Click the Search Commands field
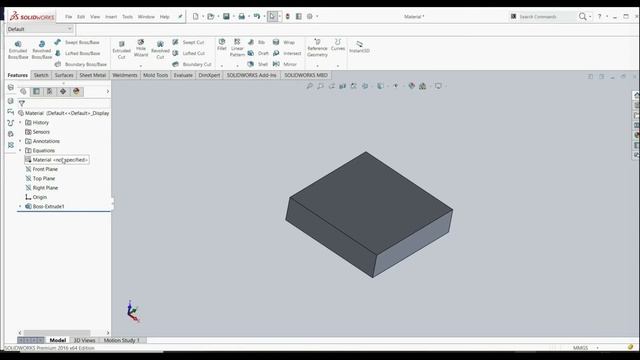 click(x=542, y=17)
